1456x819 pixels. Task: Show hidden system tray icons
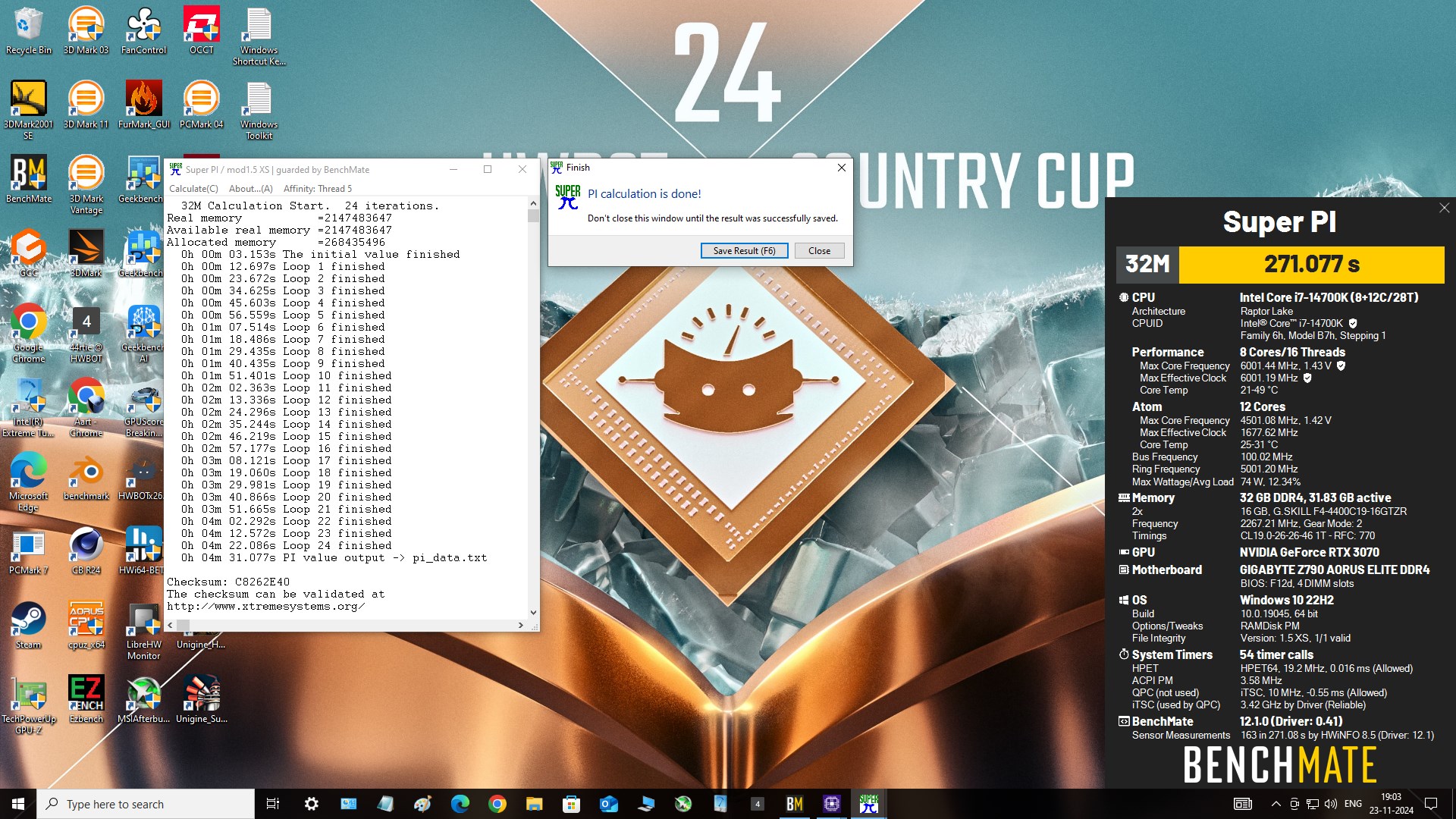[1276, 804]
